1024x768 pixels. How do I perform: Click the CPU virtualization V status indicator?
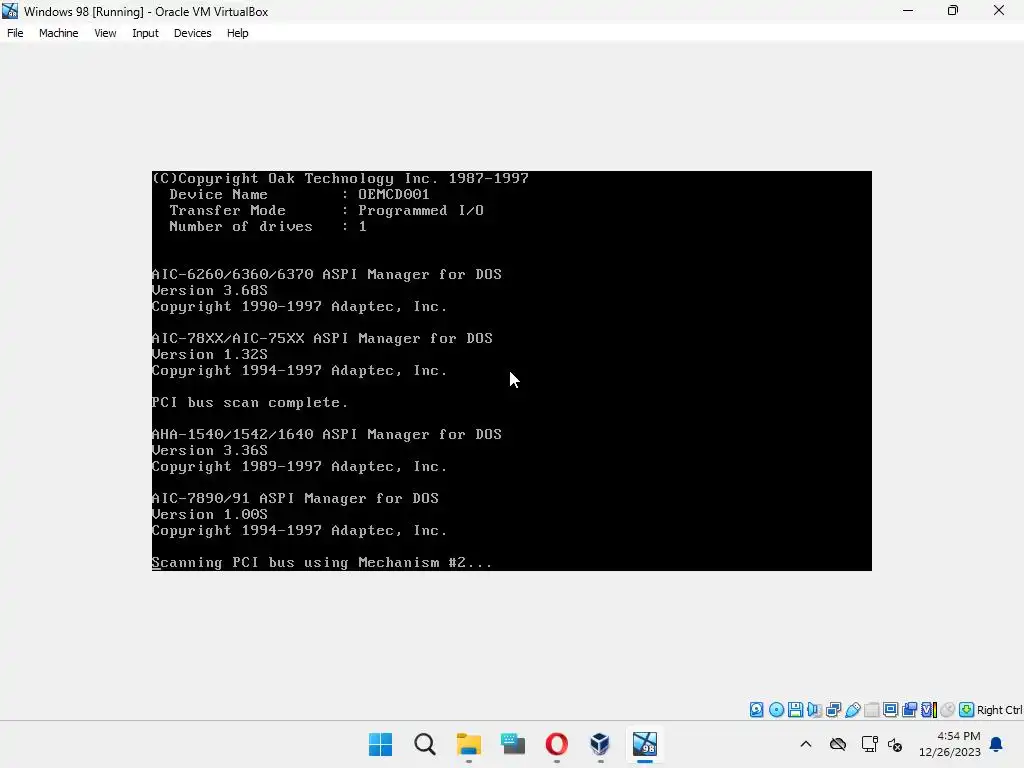point(929,710)
